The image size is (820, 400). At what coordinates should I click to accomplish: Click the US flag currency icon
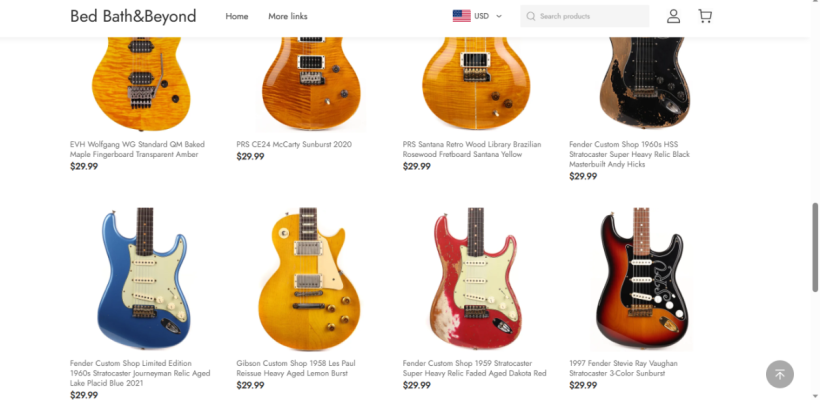click(x=462, y=16)
